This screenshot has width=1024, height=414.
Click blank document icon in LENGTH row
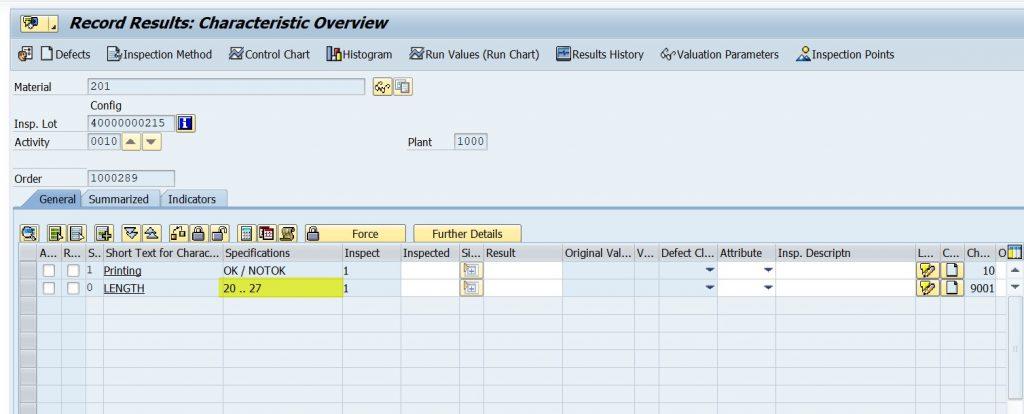pos(953,288)
